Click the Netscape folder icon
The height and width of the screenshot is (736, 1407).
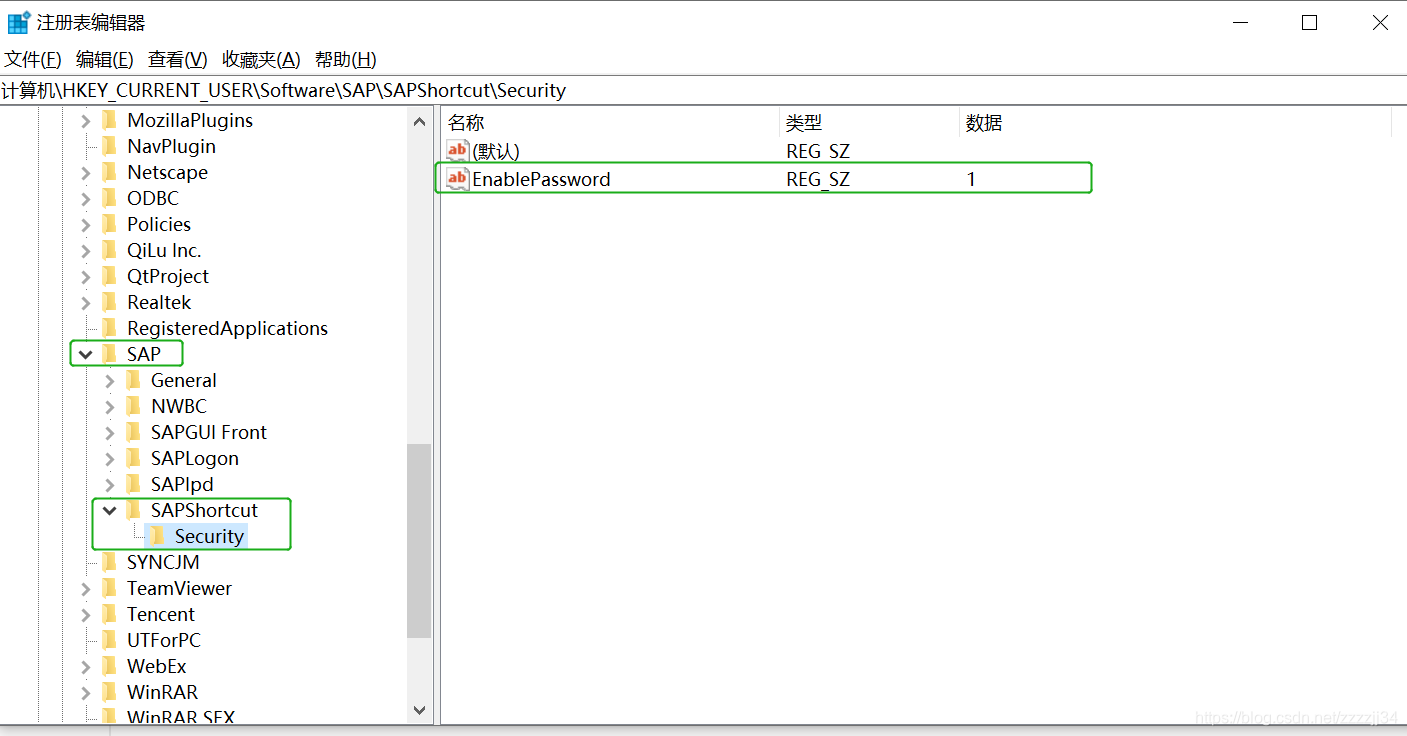click(109, 172)
